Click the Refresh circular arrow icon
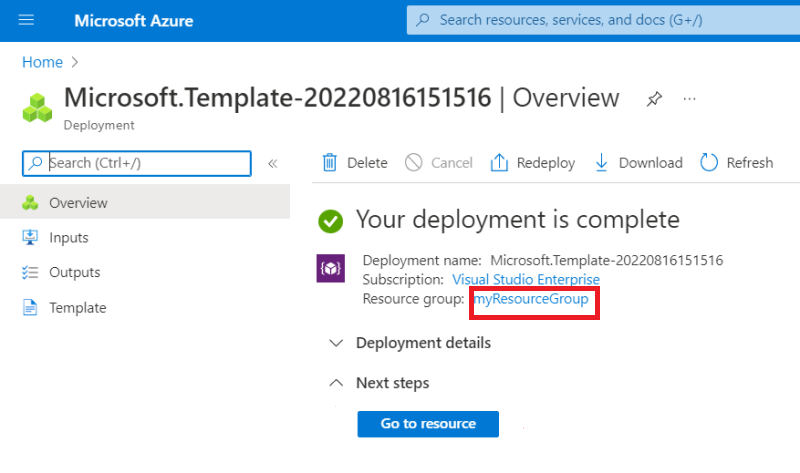The width and height of the screenshot is (800, 473). pos(710,163)
